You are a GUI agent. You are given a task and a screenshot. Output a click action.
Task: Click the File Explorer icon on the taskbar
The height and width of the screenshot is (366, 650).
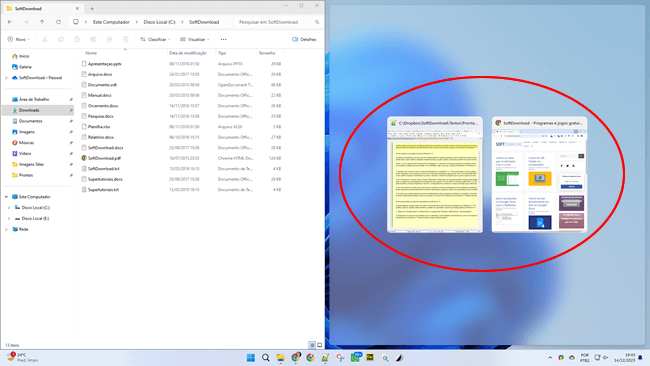pos(281,358)
